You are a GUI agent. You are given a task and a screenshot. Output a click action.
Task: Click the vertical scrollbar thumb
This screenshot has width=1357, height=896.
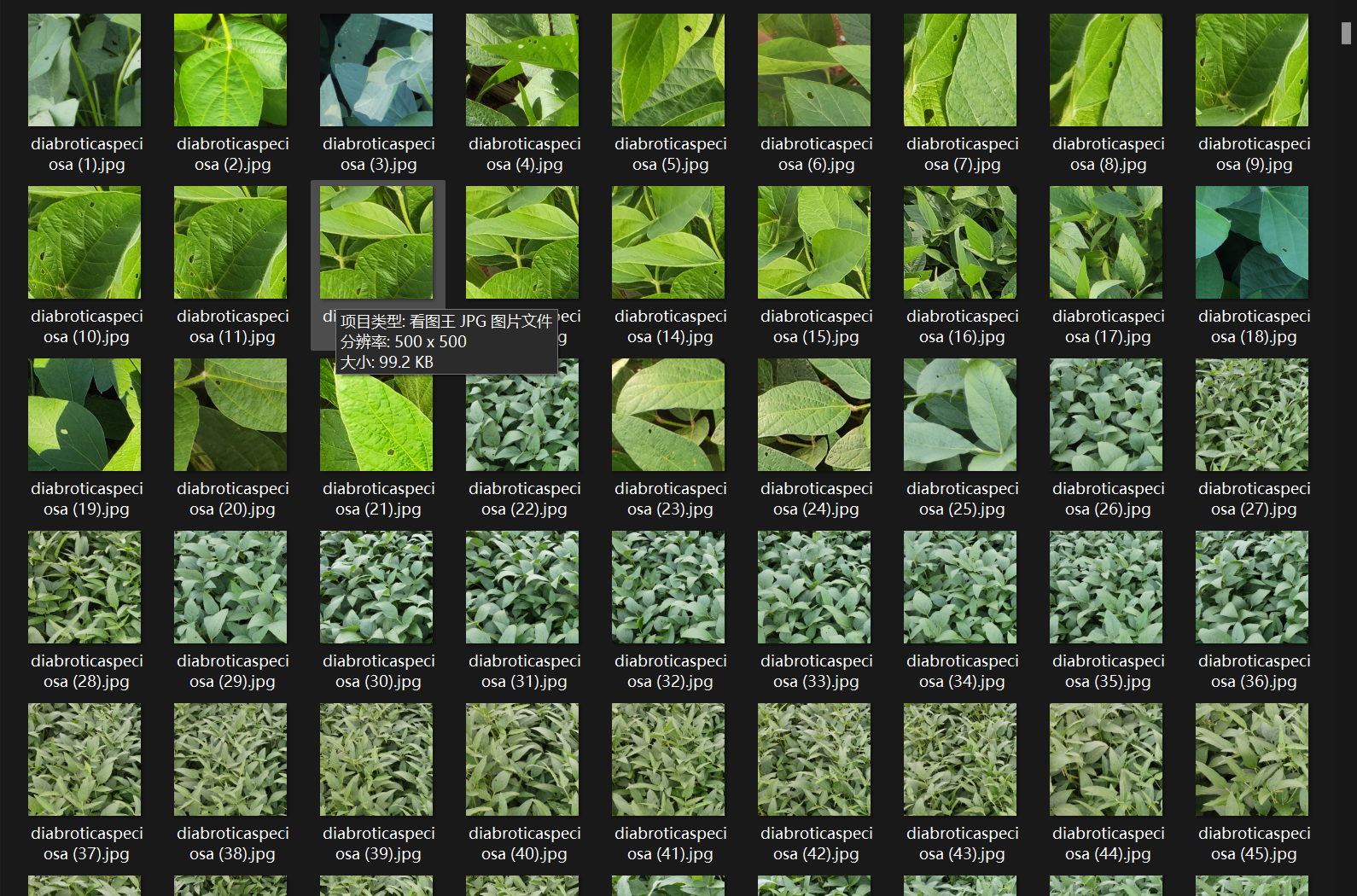pyautogui.click(x=1346, y=33)
